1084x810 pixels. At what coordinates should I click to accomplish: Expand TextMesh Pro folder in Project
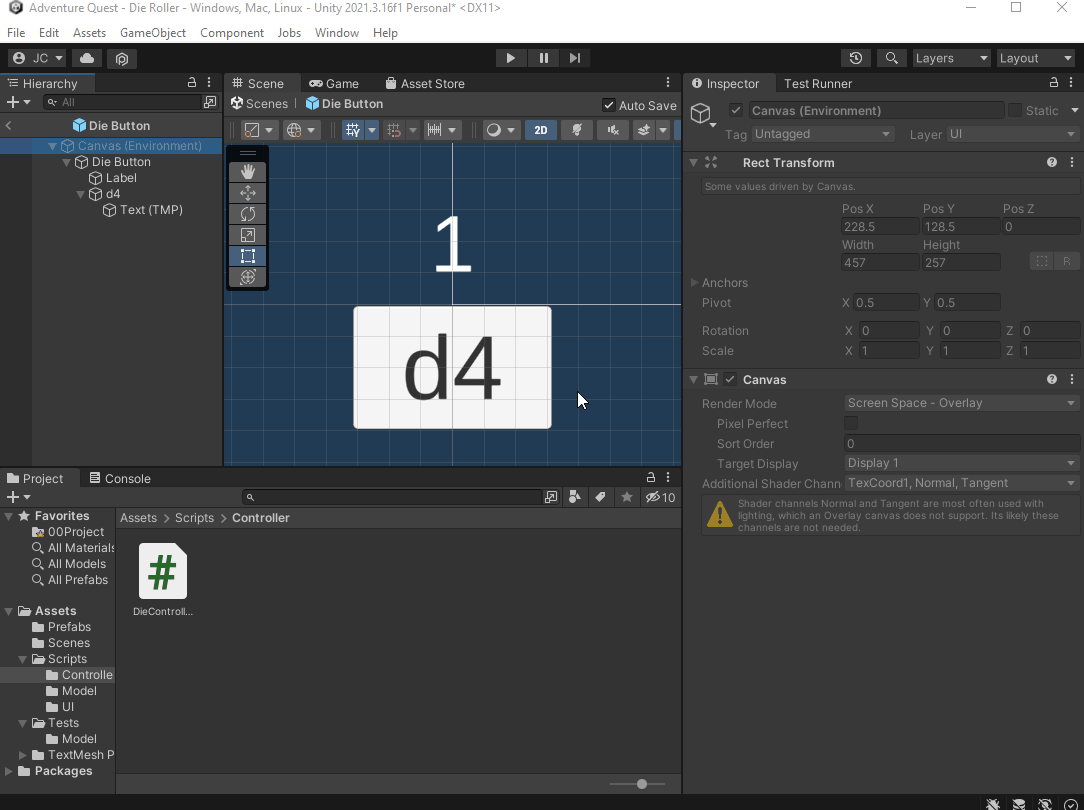pyautogui.click(x=23, y=755)
